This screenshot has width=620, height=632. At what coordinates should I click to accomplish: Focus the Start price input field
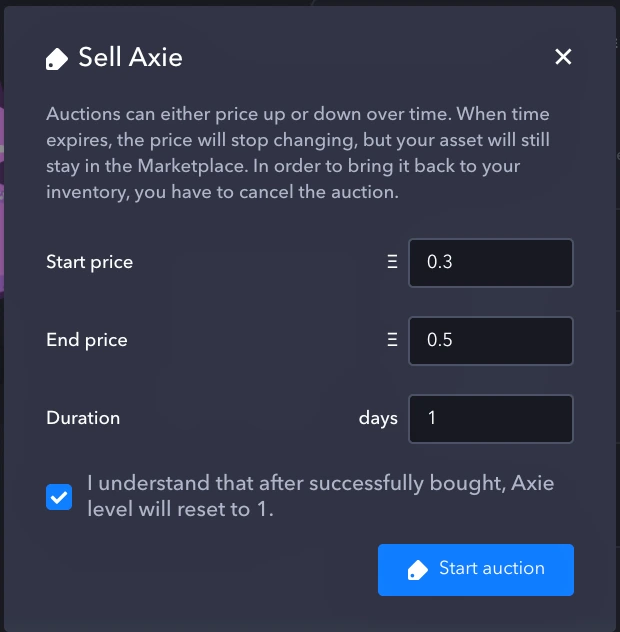click(491, 263)
